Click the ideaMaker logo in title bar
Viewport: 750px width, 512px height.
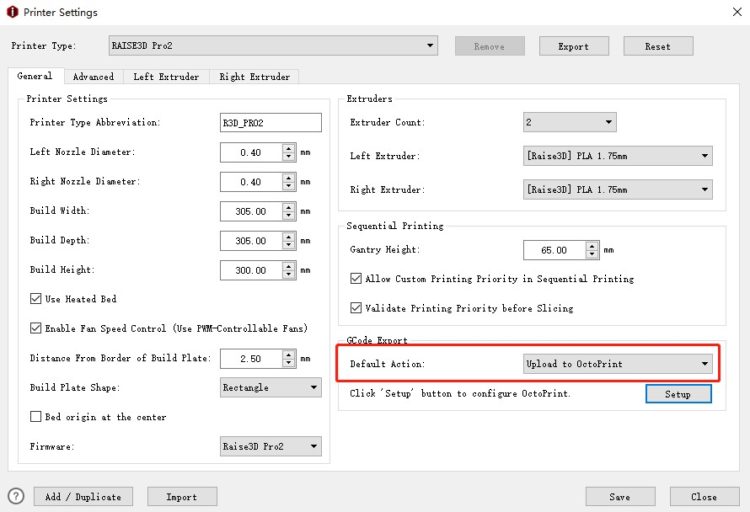12,12
